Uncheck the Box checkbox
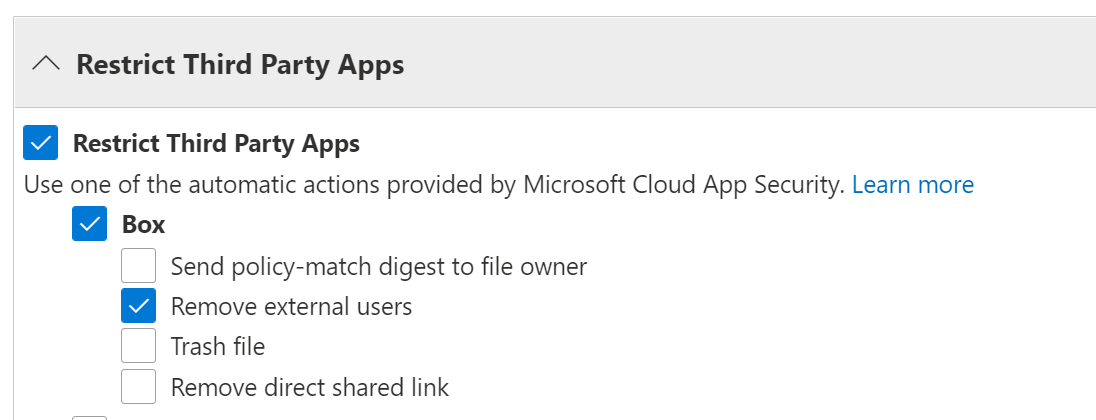The width and height of the screenshot is (1096, 420). (x=89, y=224)
